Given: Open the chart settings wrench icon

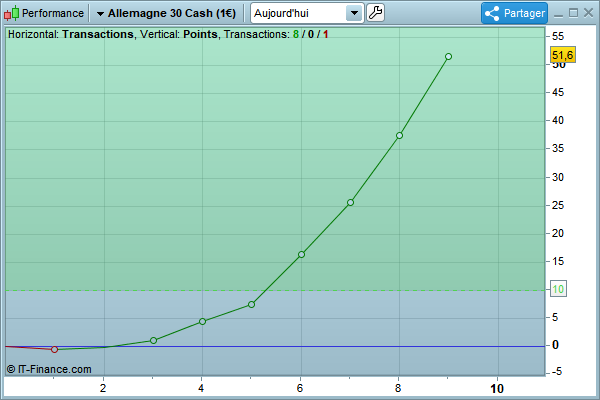Looking at the screenshot, I should 375,13.
